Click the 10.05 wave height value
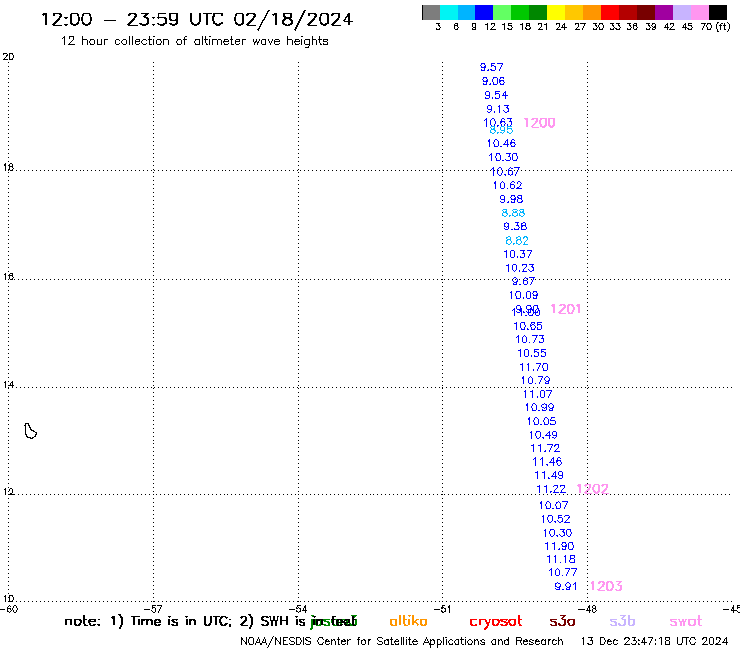740x650 pixels. click(x=541, y=422)
